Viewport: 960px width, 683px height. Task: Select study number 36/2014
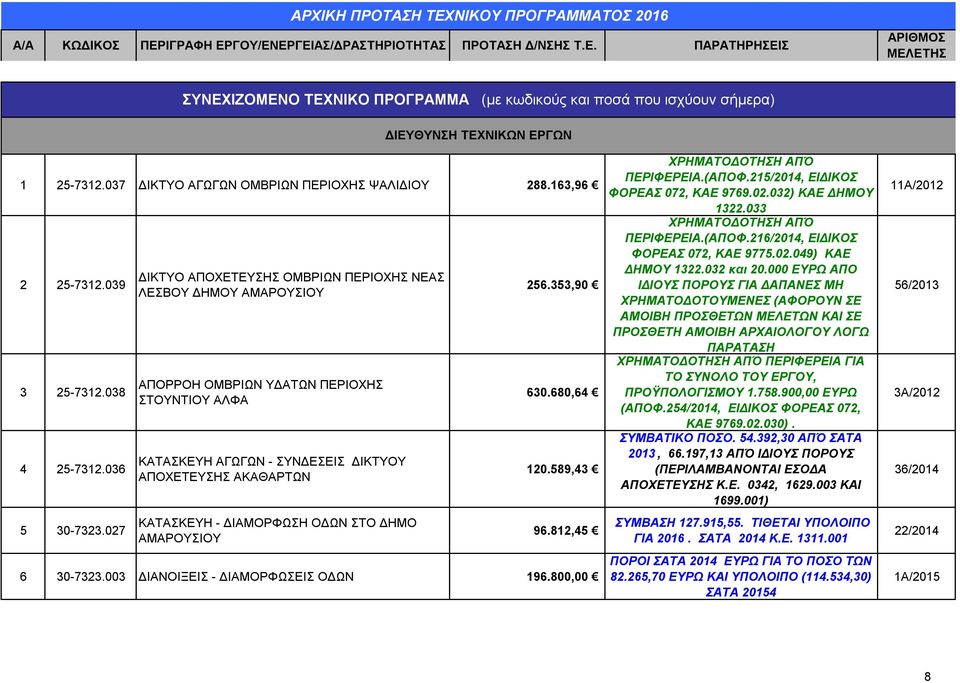[917, 469]
